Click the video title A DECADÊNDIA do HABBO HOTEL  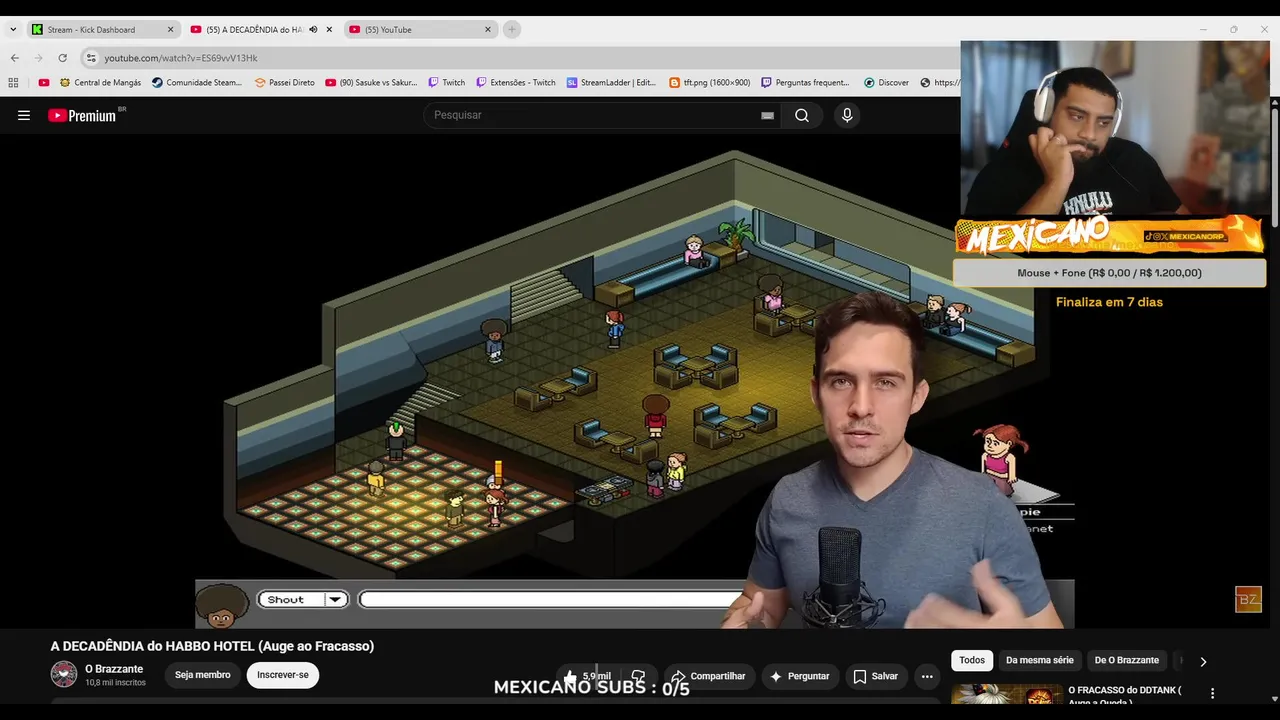212,646
